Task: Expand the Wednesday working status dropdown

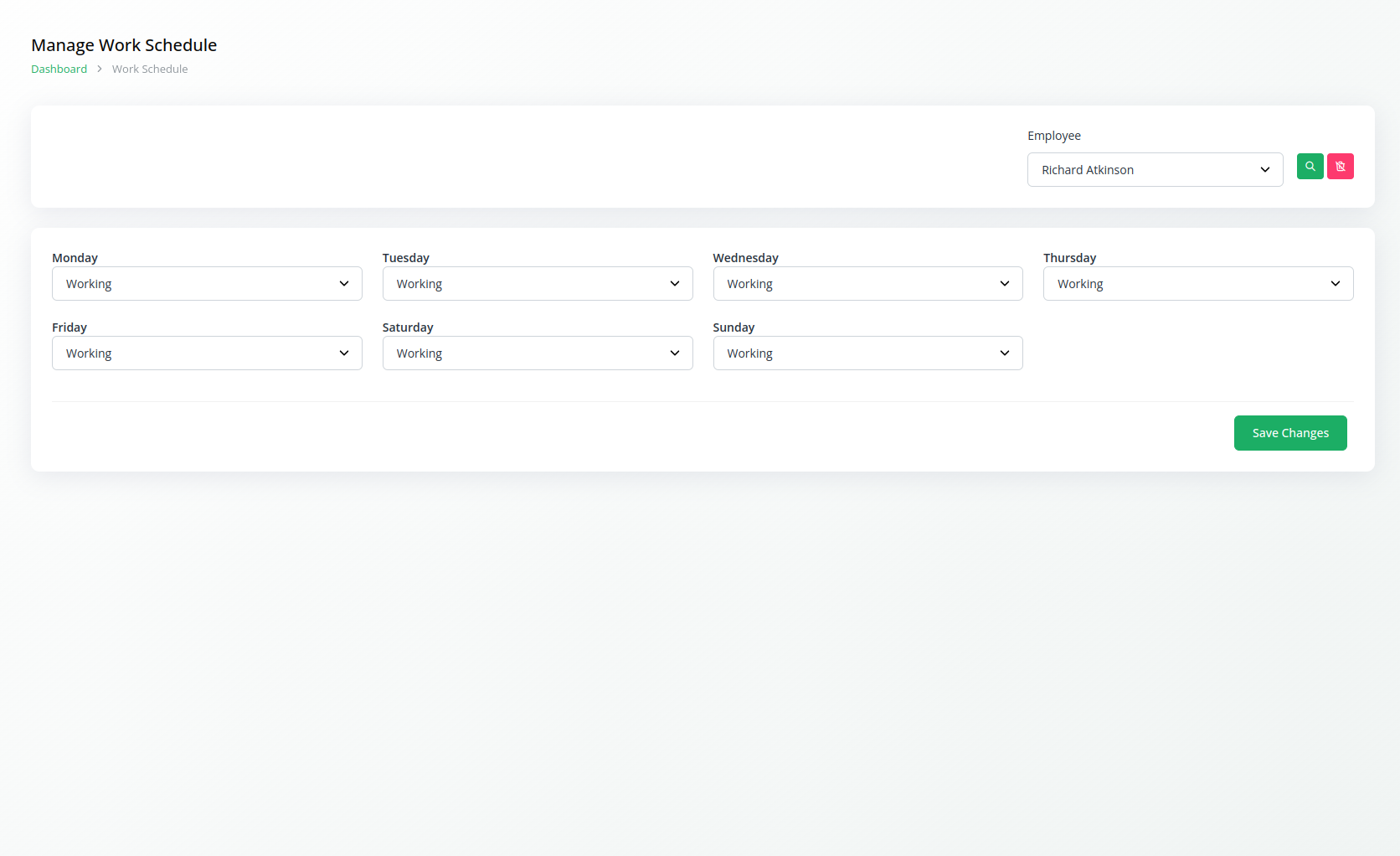Action: click(x=867, y=284)
